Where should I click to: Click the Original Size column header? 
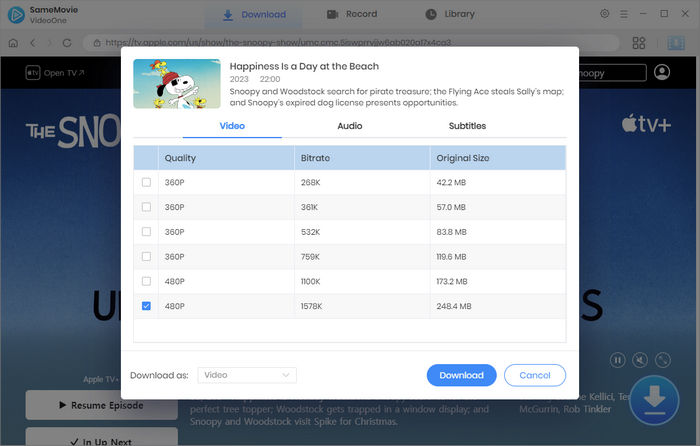tap(498, 158)
